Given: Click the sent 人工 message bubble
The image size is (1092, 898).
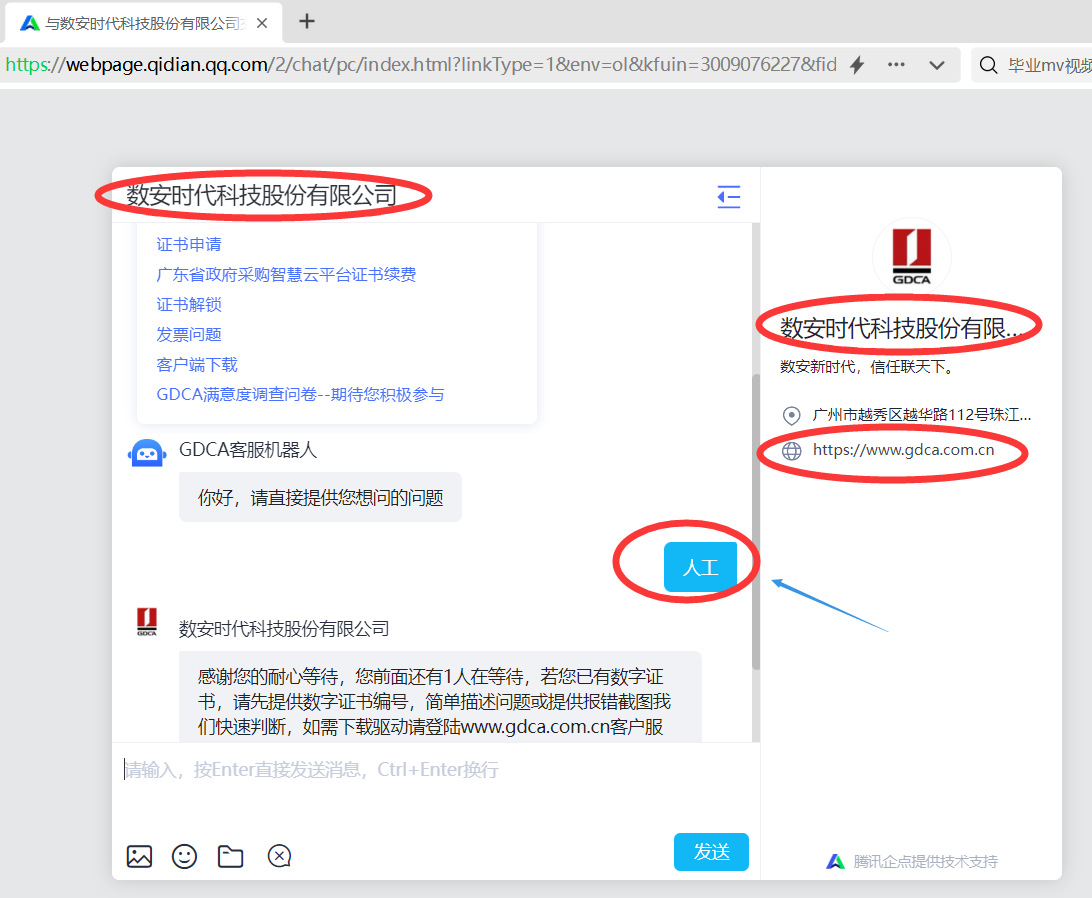Looking at the screenshot, I should 700,567.
